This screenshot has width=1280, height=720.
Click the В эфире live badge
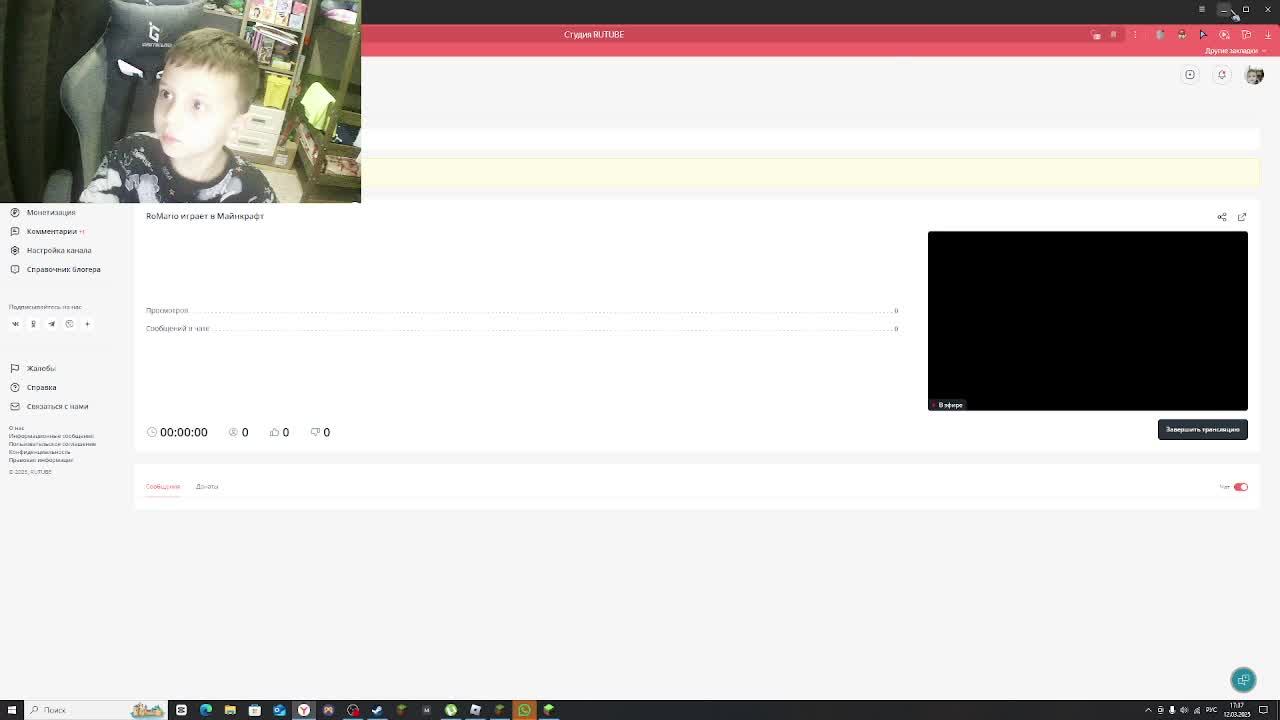[x=948, y=405]
